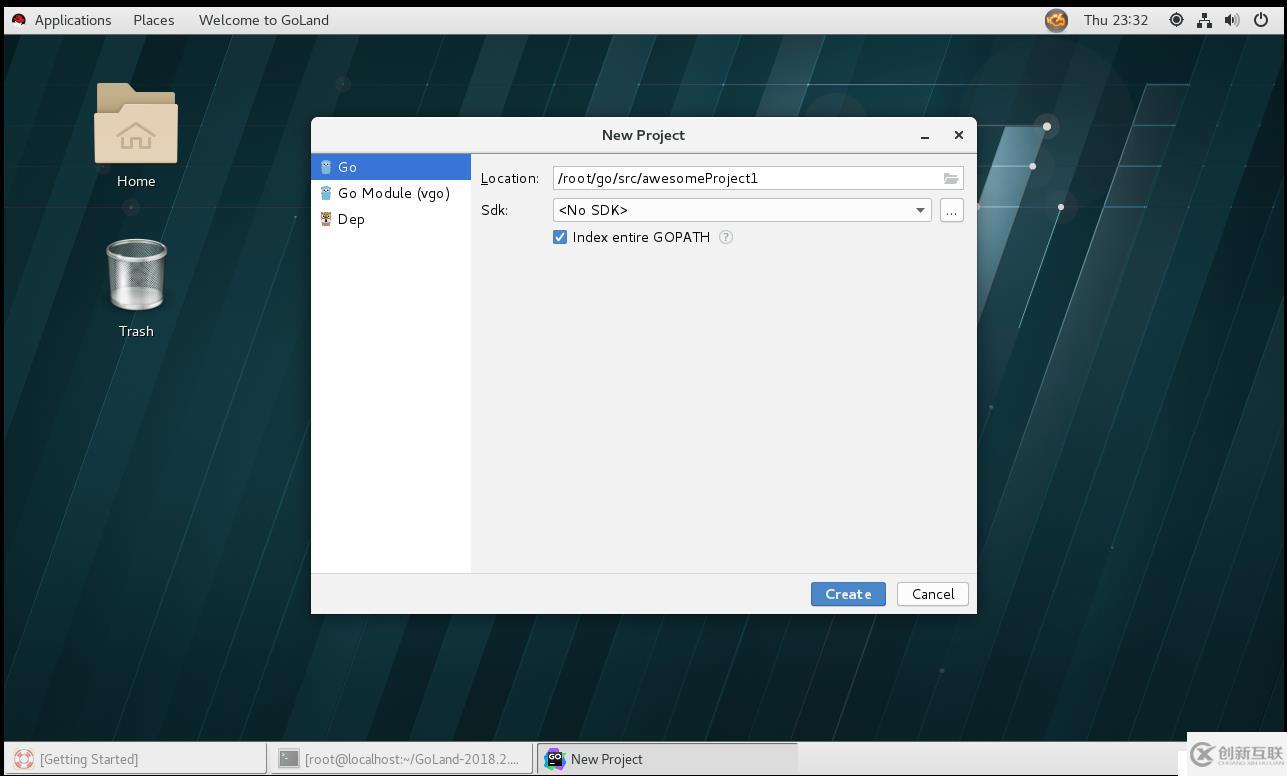Show help for Index entire GOPATH
1287x776 pixels.
point(726,237)
